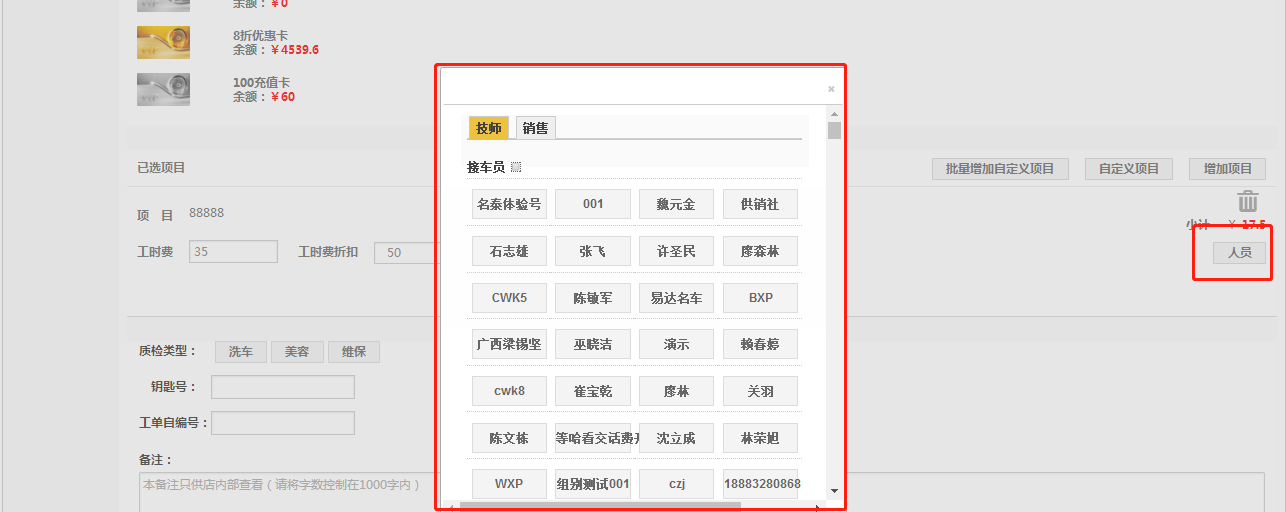
Task: Tick the 接车员 checkbox
Action: [516, 167]
